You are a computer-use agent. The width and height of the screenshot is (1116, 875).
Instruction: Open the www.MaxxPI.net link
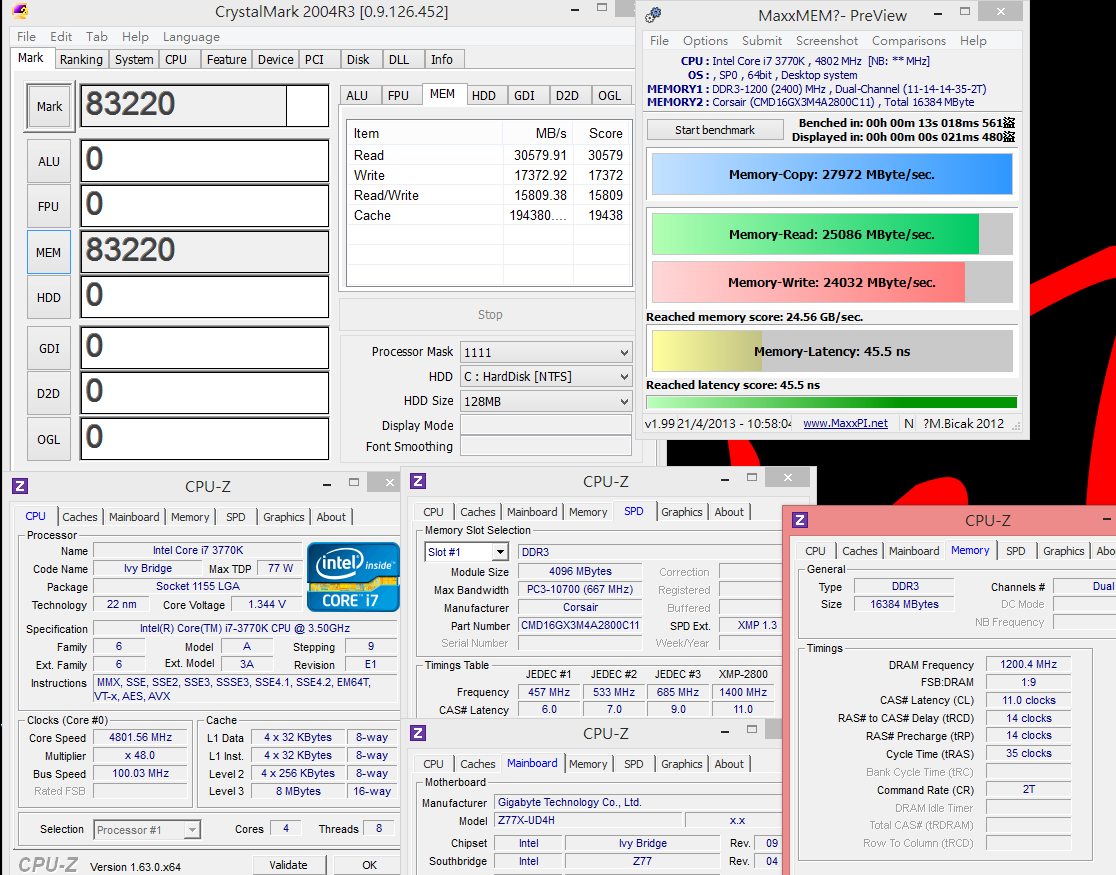tap(845, 423)
